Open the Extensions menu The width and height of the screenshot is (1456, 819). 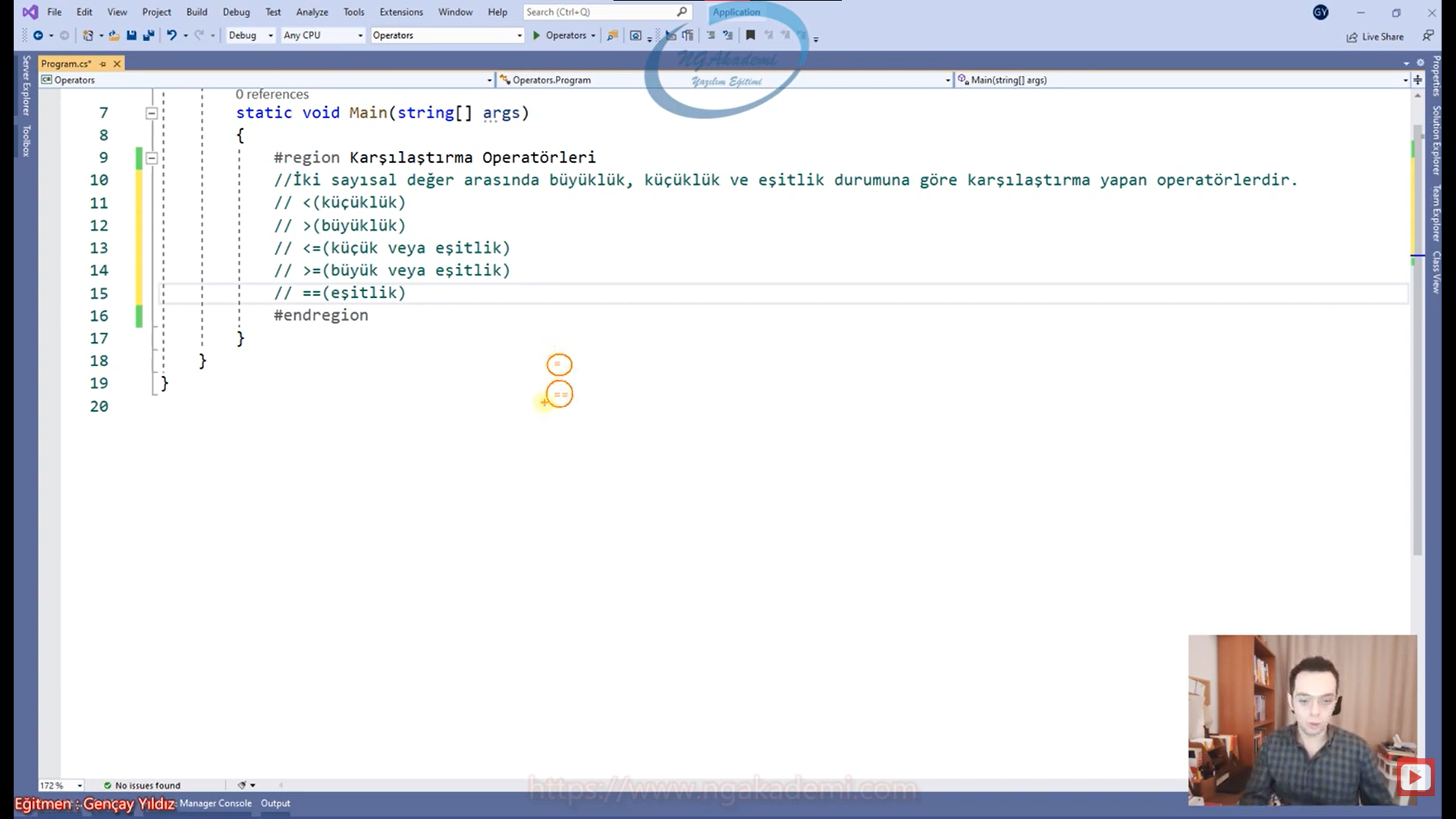pyautogui.click(x=401, y=12)
